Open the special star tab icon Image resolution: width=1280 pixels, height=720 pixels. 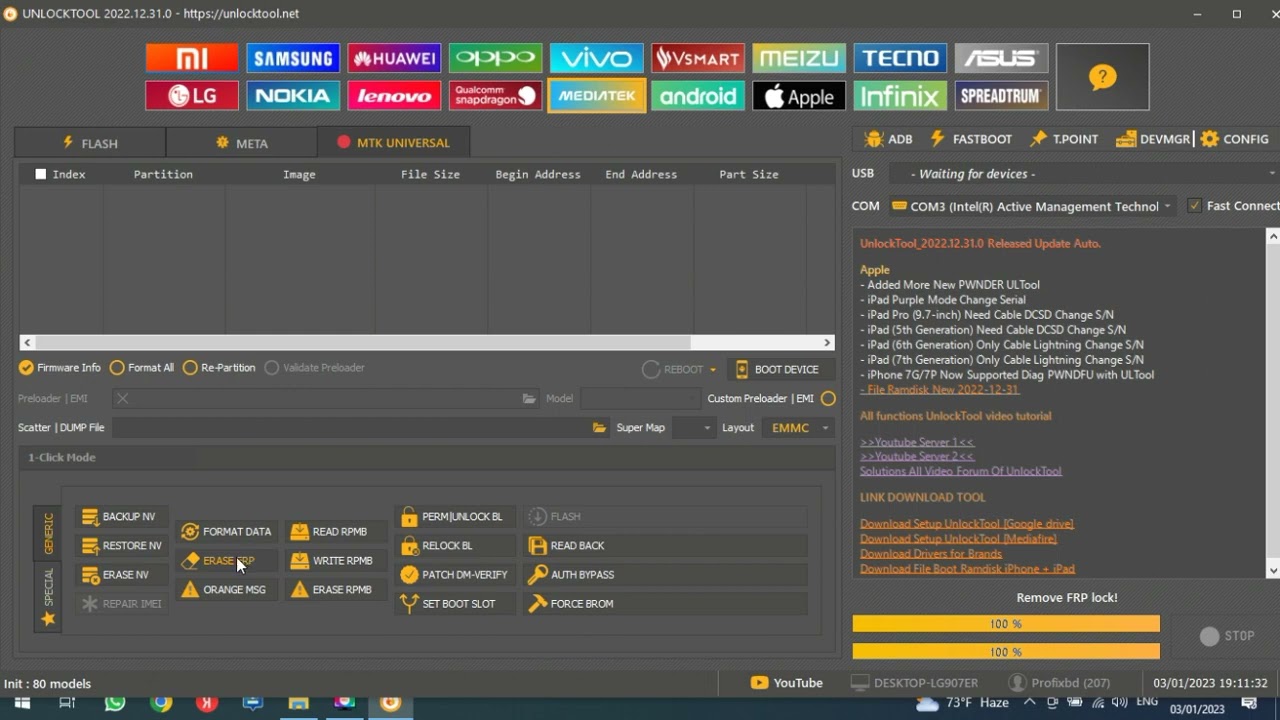[x=47, y=619]
